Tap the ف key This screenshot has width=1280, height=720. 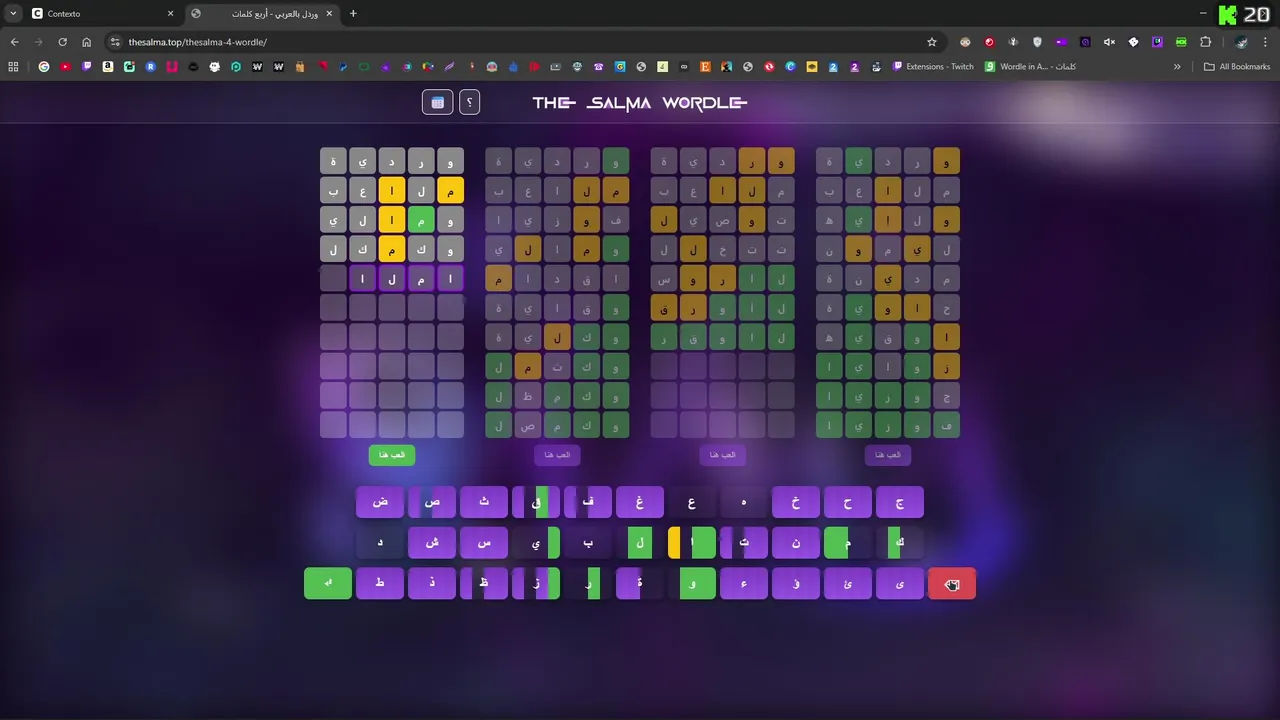click(588, 502)
